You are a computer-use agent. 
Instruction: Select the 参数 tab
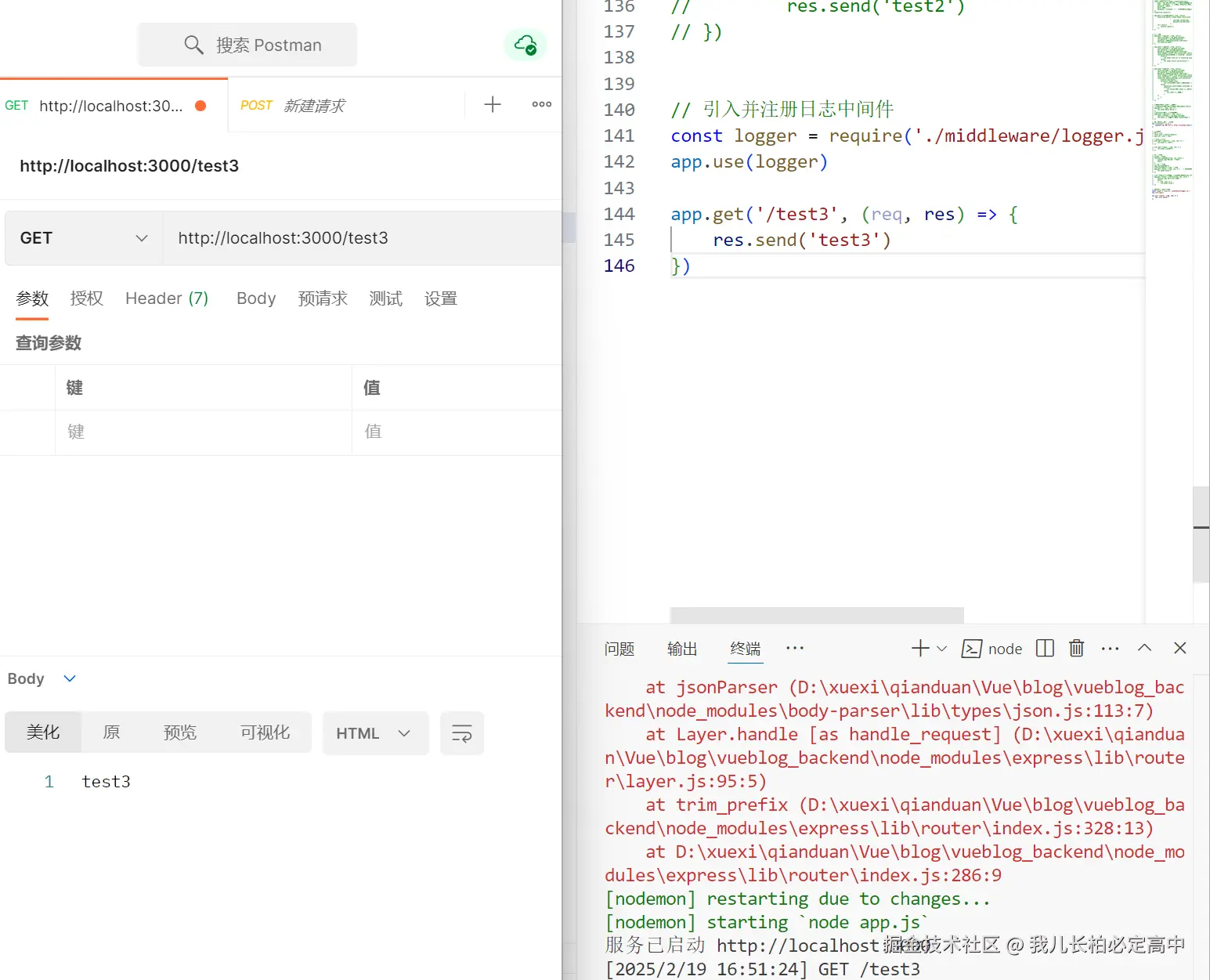coord(32,298)
